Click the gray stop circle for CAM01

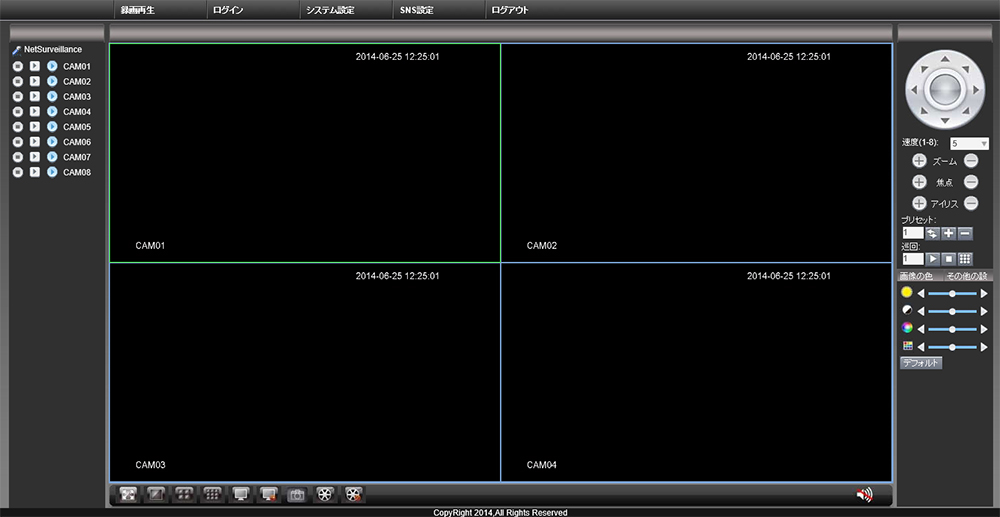[17, 66]
